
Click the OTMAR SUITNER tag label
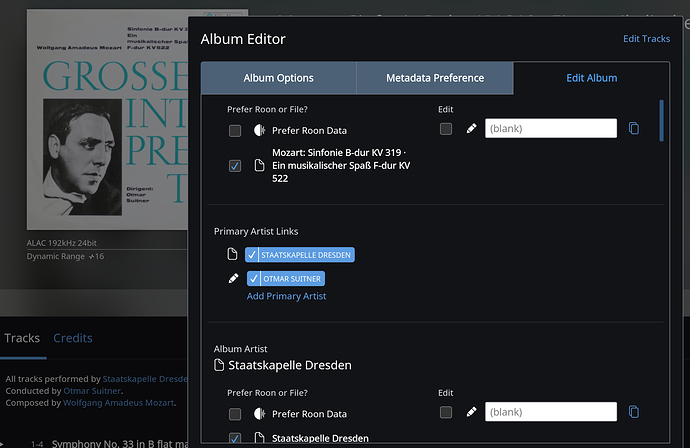292,279
